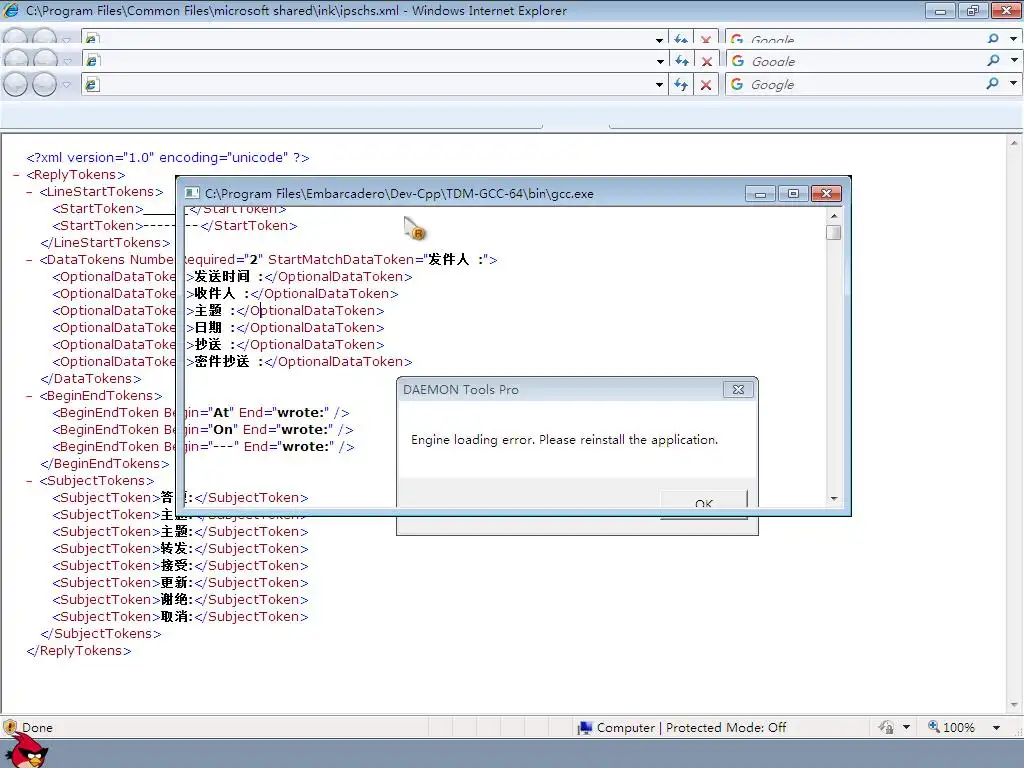Click OptionalDataToken line 密件抄送 in gcc window
Screen dimensions: 1024x768
(x=300, y=362)
